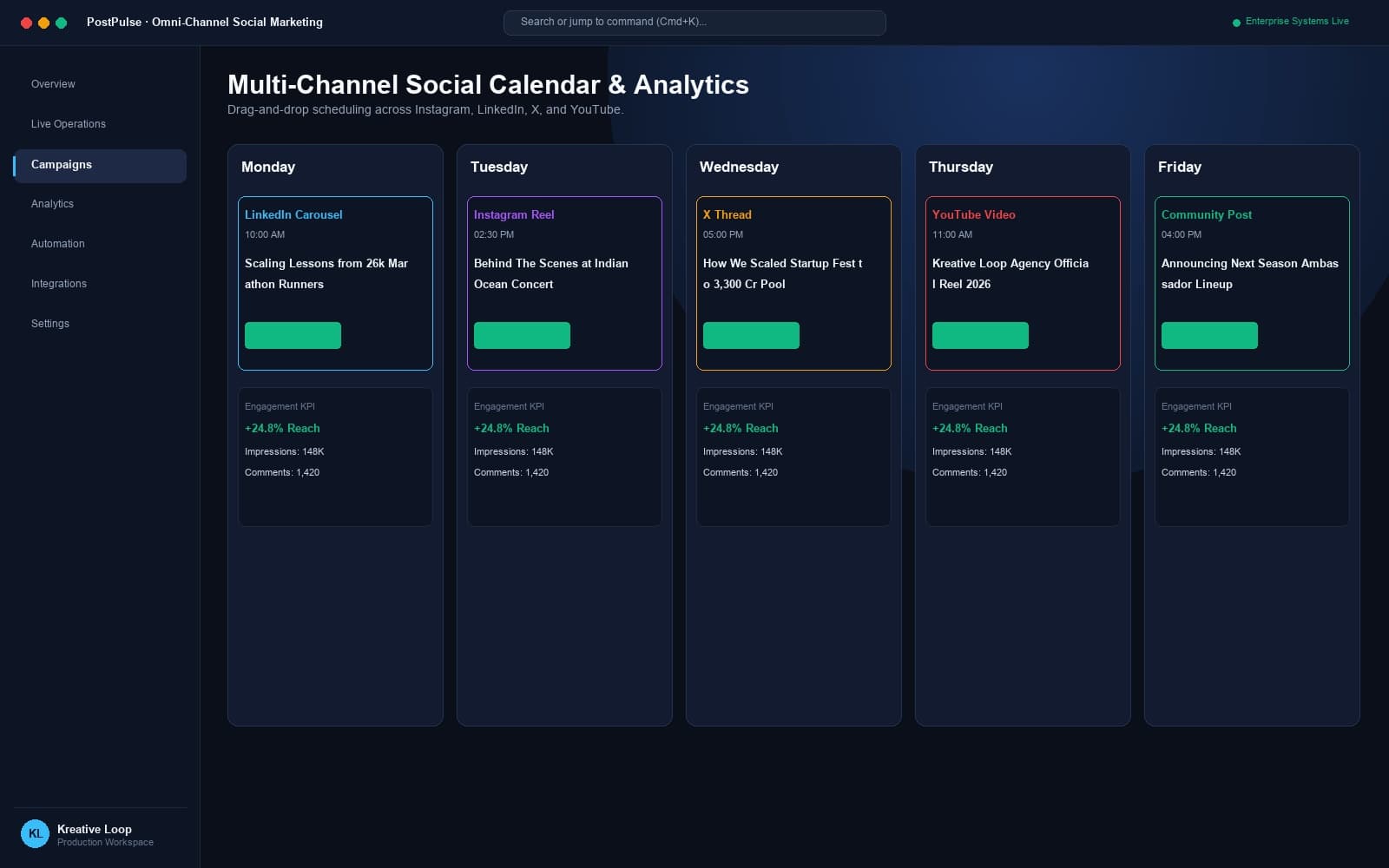This screenshot has width=1389, height=868.
Task: Click the green Enterprise Systems Live status dot
Action: (x=1236, y=23)
